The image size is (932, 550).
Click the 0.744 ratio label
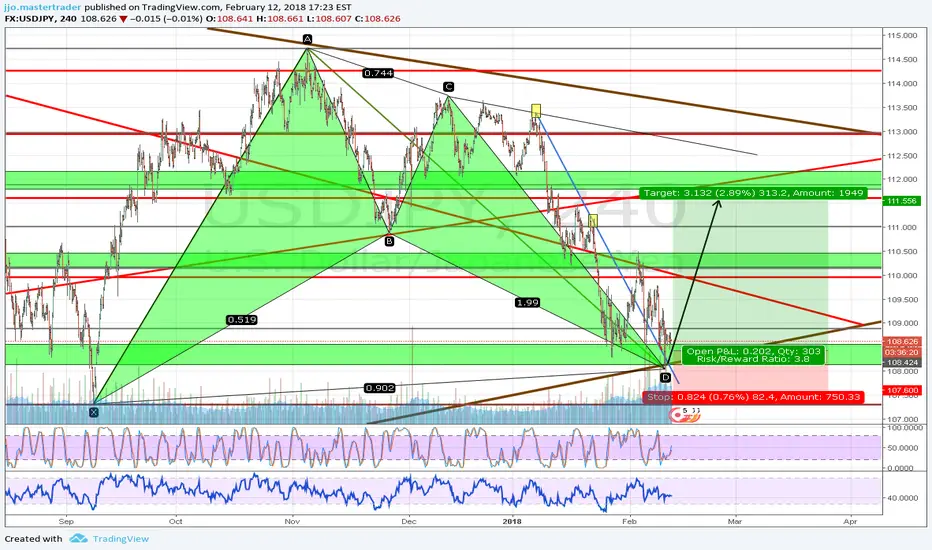pyautogui.click(x=378, y=73)
